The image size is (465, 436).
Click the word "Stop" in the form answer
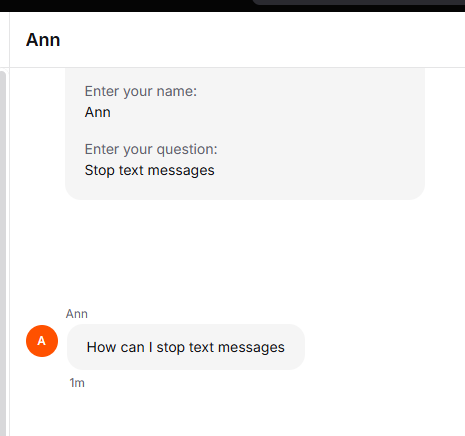[x=100, y=170]
